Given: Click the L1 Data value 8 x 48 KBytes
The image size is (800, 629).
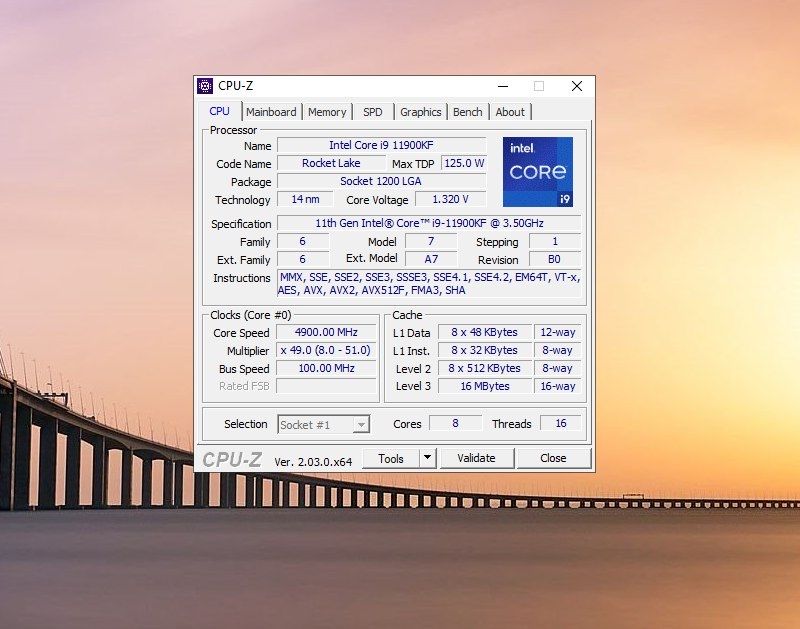Looking at the screenshot, I should click(x=485, y=332).
